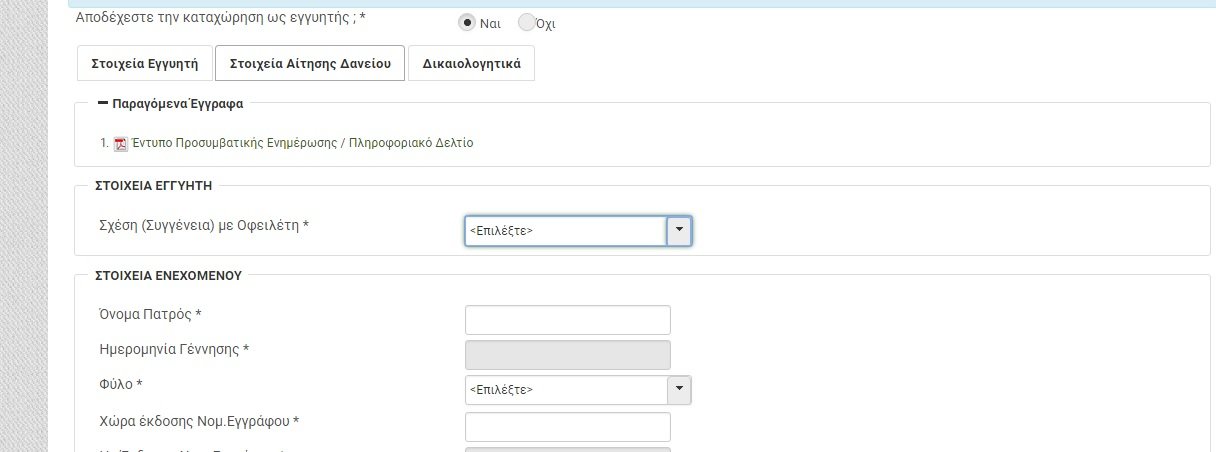Select the Όχι radio button
This screenshot has width=1216, height=452.
click(527, 22)
